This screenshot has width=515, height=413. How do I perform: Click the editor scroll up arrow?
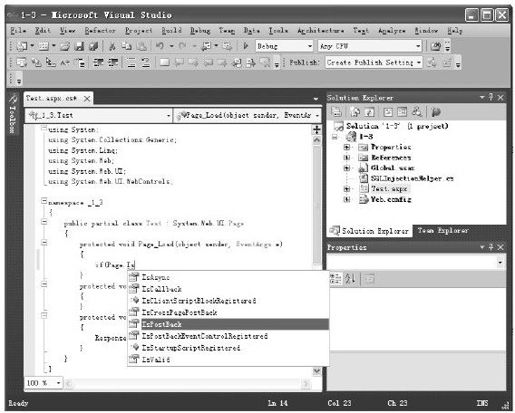(317, 140)
